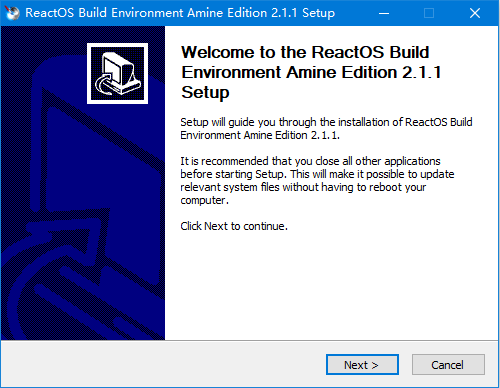Click the 'Click Next to continue.' text
Viewport: 500px width, 388px height.
[x=234, y=226]
